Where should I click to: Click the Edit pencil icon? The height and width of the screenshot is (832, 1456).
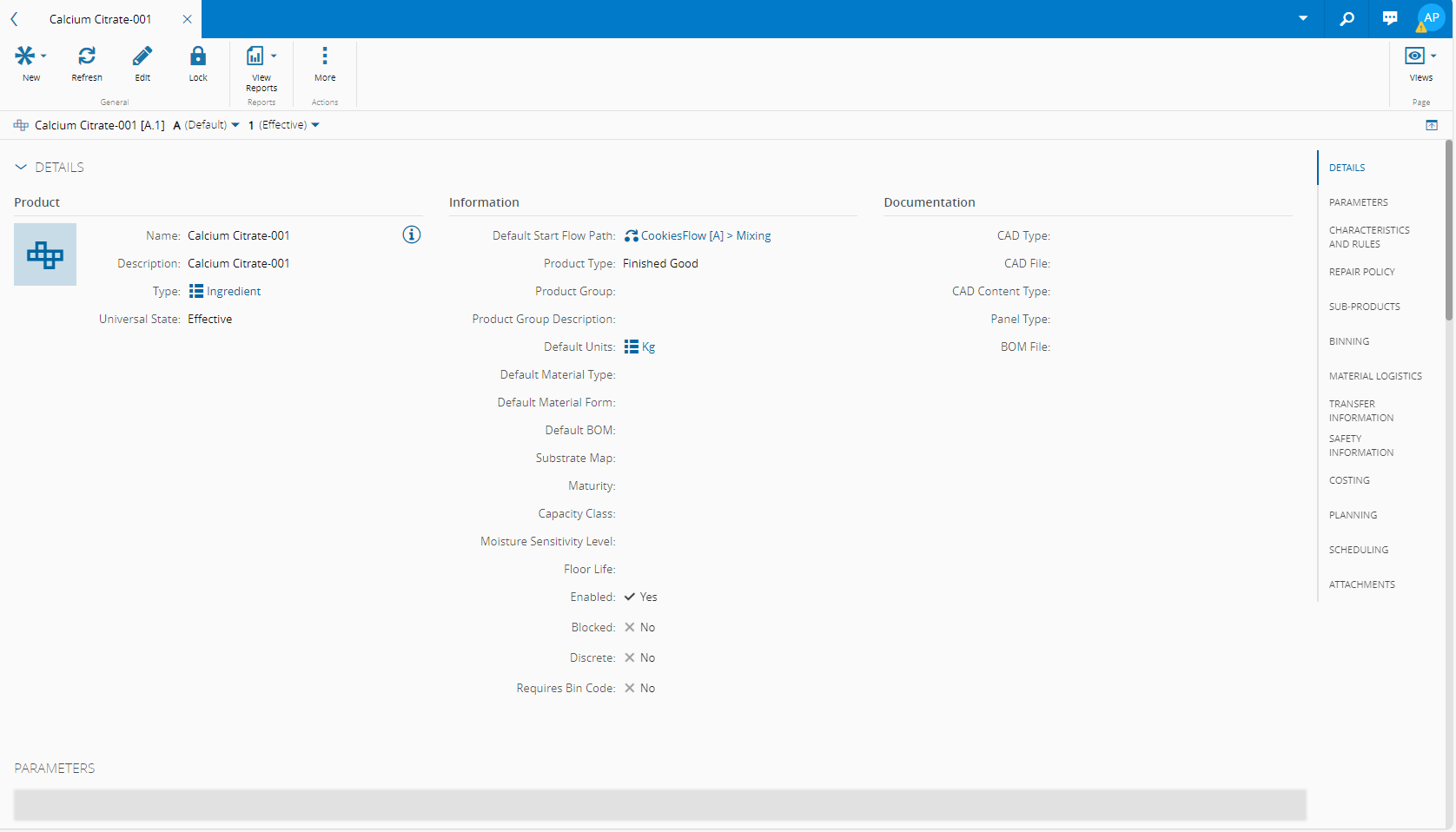(142, 56)
